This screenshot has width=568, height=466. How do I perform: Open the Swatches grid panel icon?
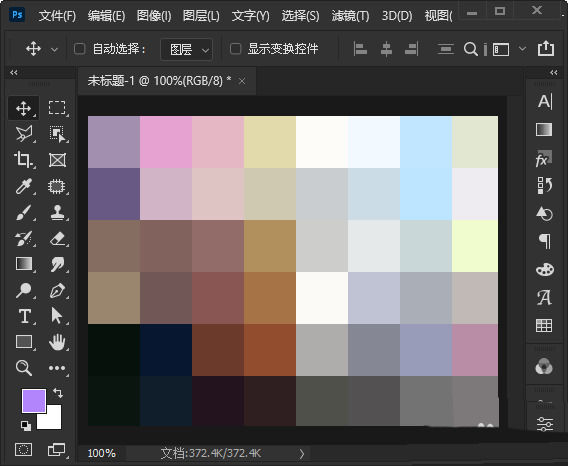click(x=544, y=325)
